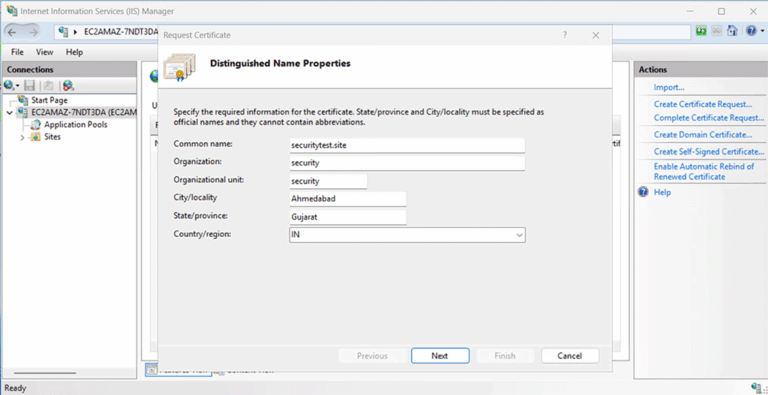Click EC2AMAZ-7NDT3DA in the address bar
768x395 pixels.
pyautogui.click(x=120, y=32)
